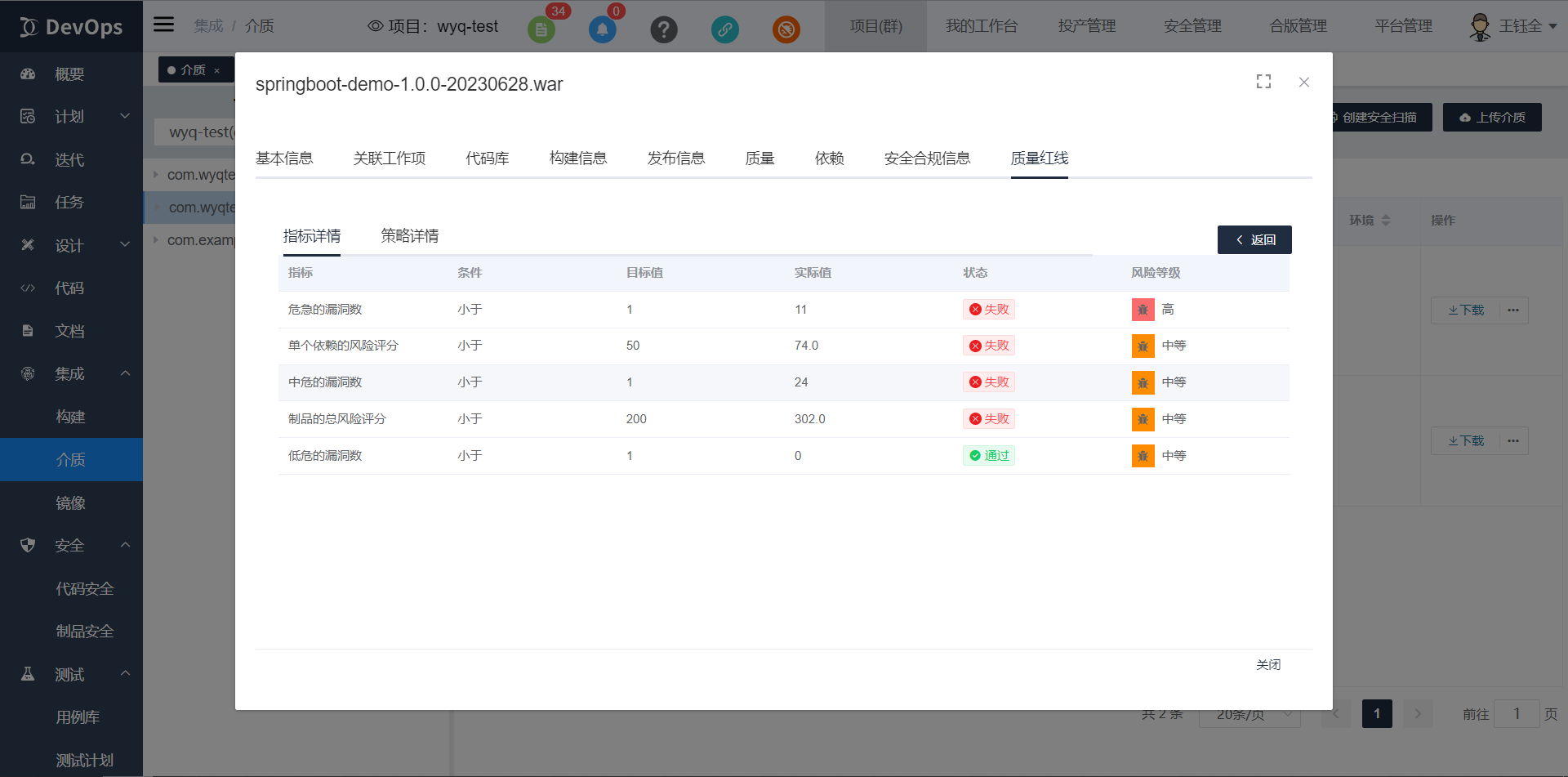This screenshot has height=777, width=1568.
Task: Toggle project visibility with the eye icon
Action: 376,25
